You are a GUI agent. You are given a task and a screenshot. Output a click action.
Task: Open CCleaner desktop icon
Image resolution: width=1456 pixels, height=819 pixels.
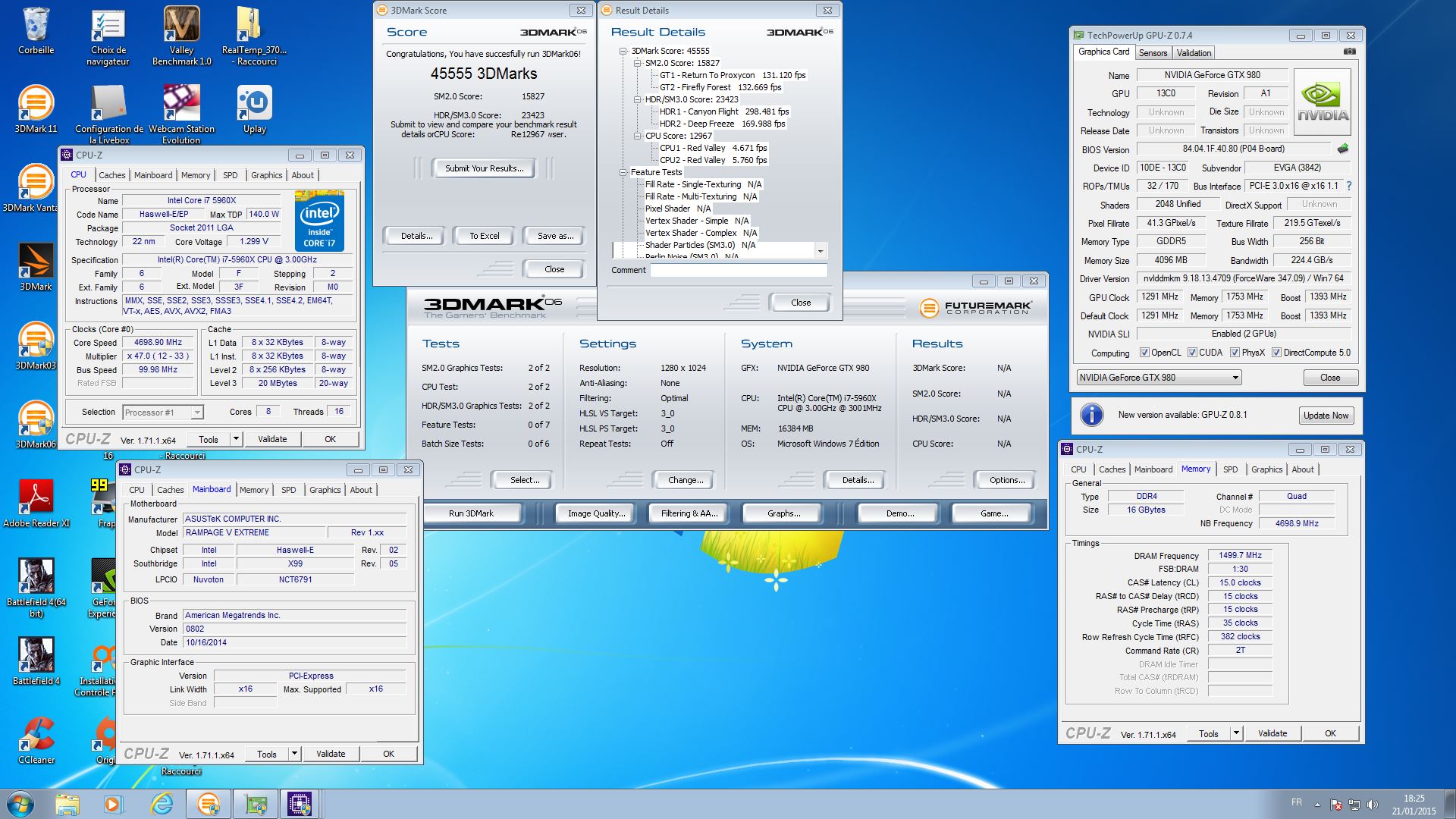[x=36, y=740]
